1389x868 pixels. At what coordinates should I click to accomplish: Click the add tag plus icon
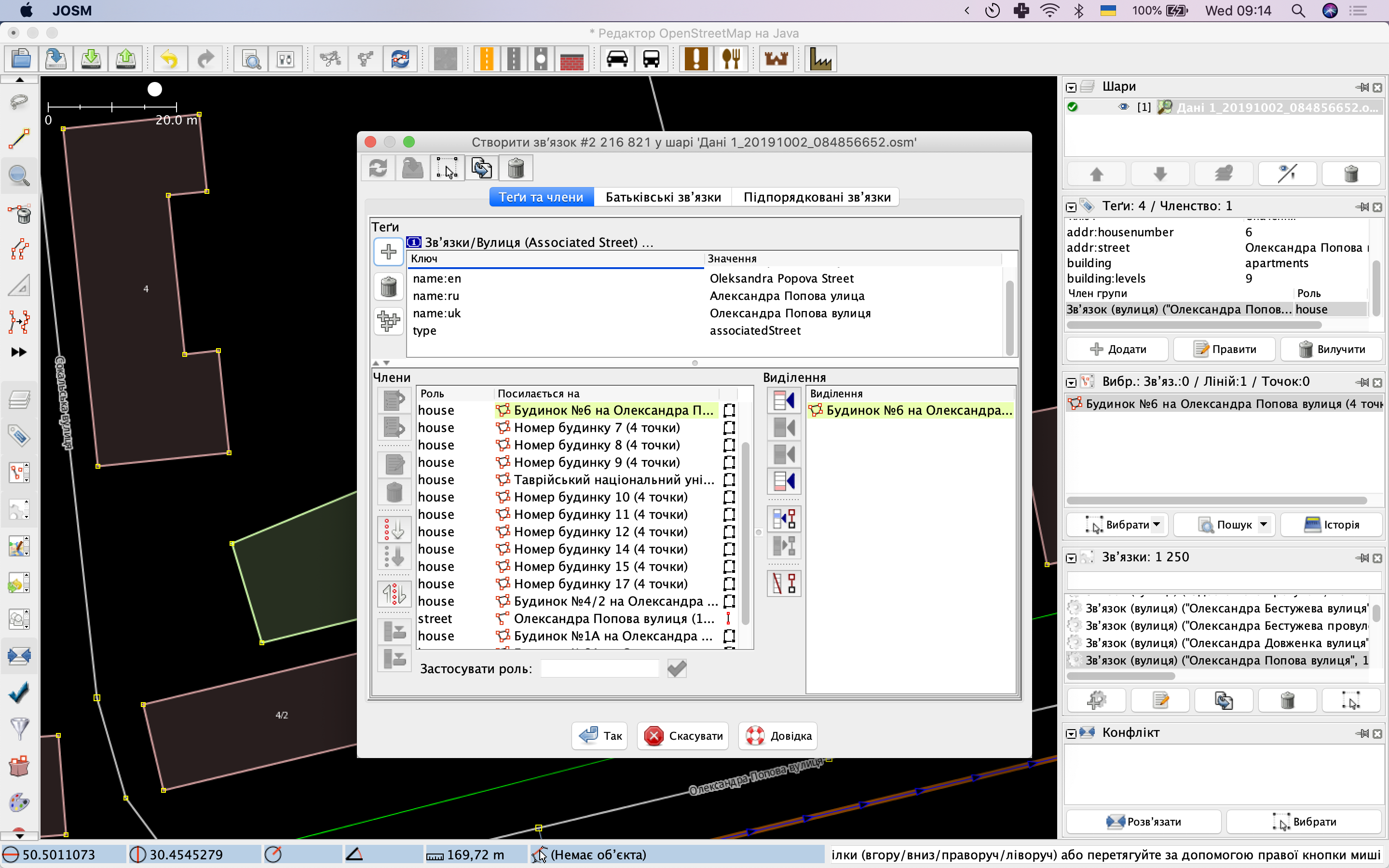389,251
